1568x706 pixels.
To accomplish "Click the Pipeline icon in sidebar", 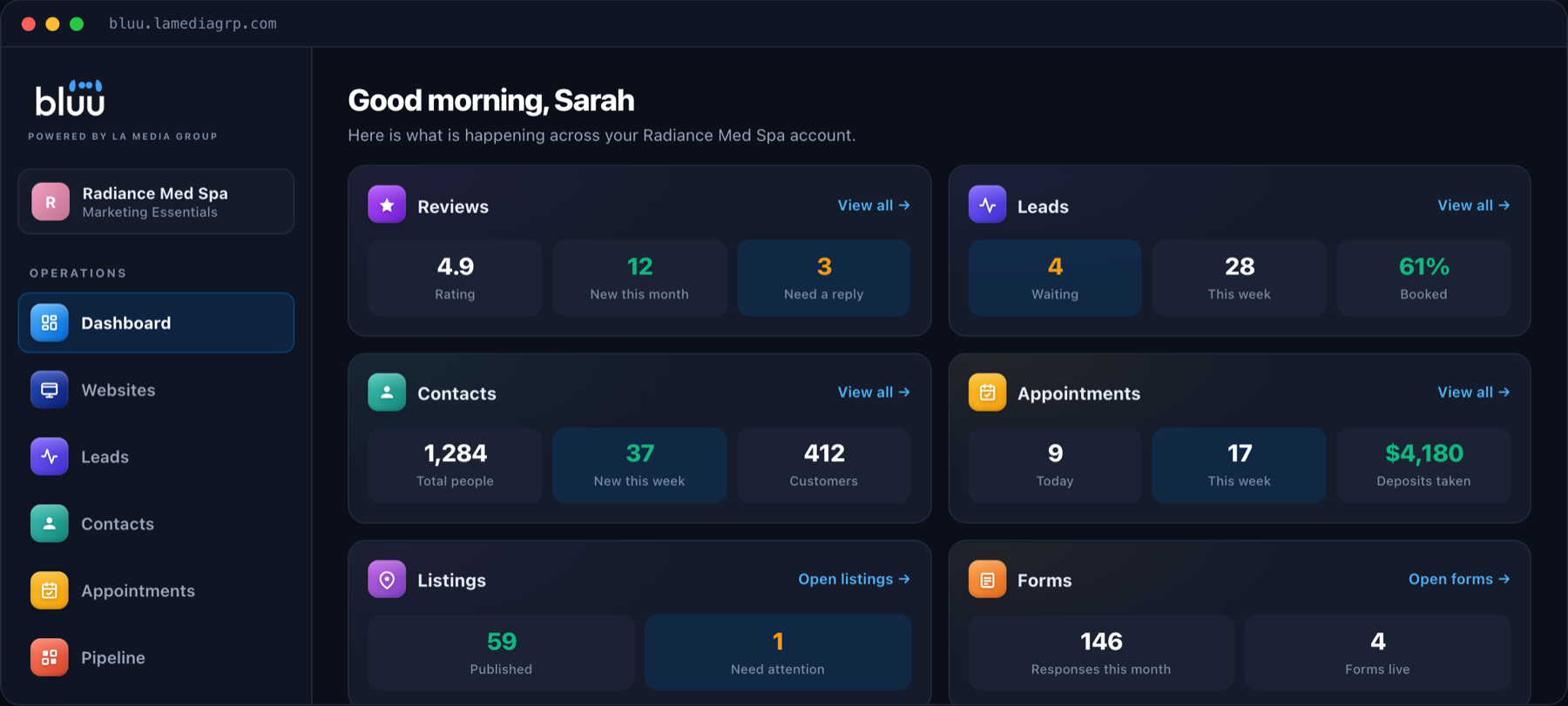I will (50, 657).
